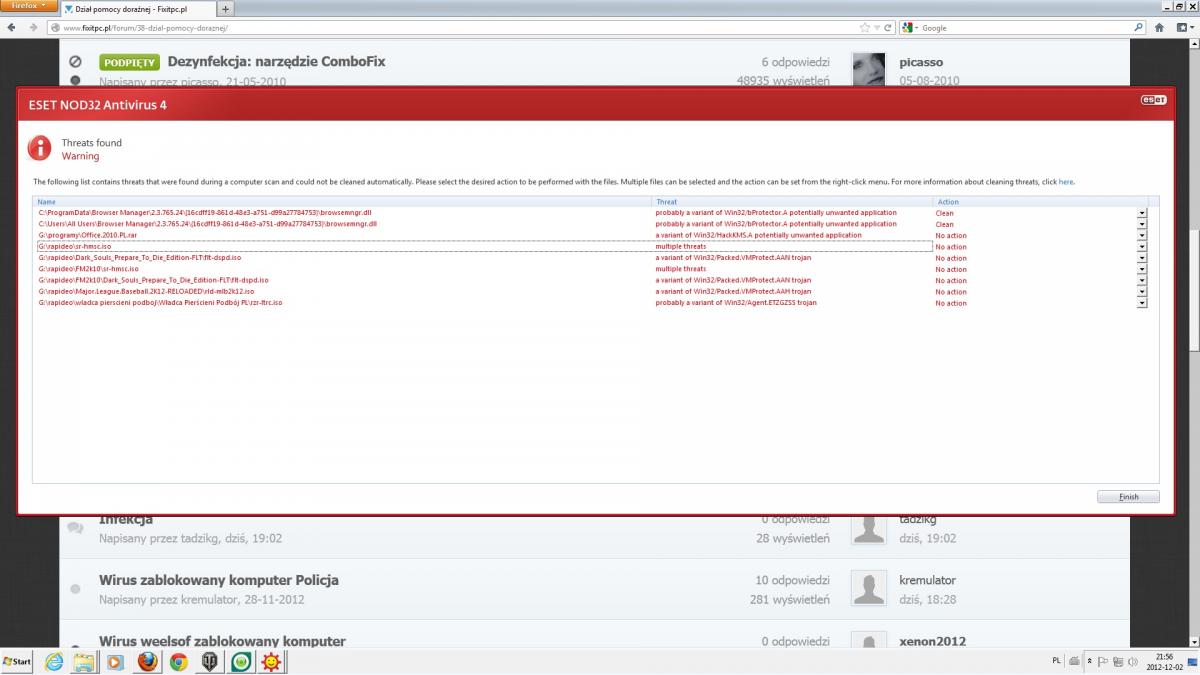
Task: Focus the Google search field
Action: point(1022,28)
